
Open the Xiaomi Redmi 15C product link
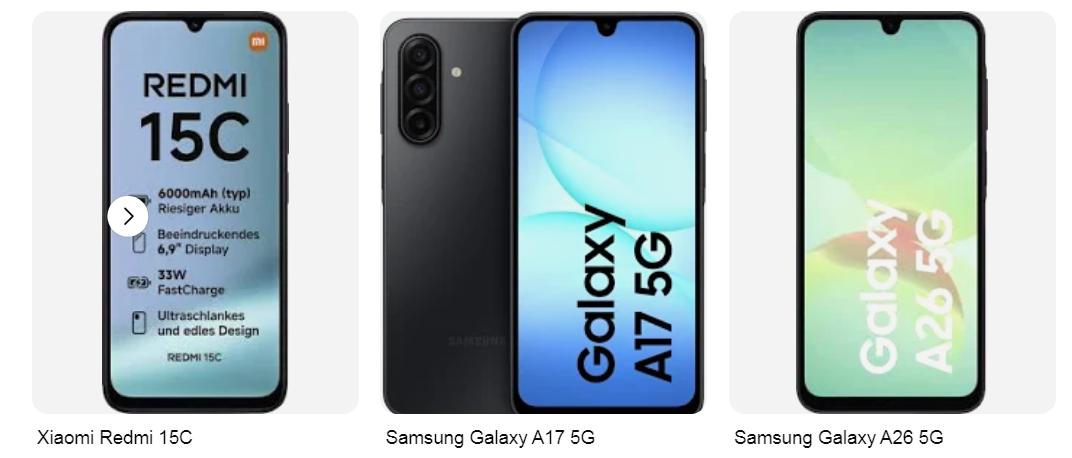115,437
